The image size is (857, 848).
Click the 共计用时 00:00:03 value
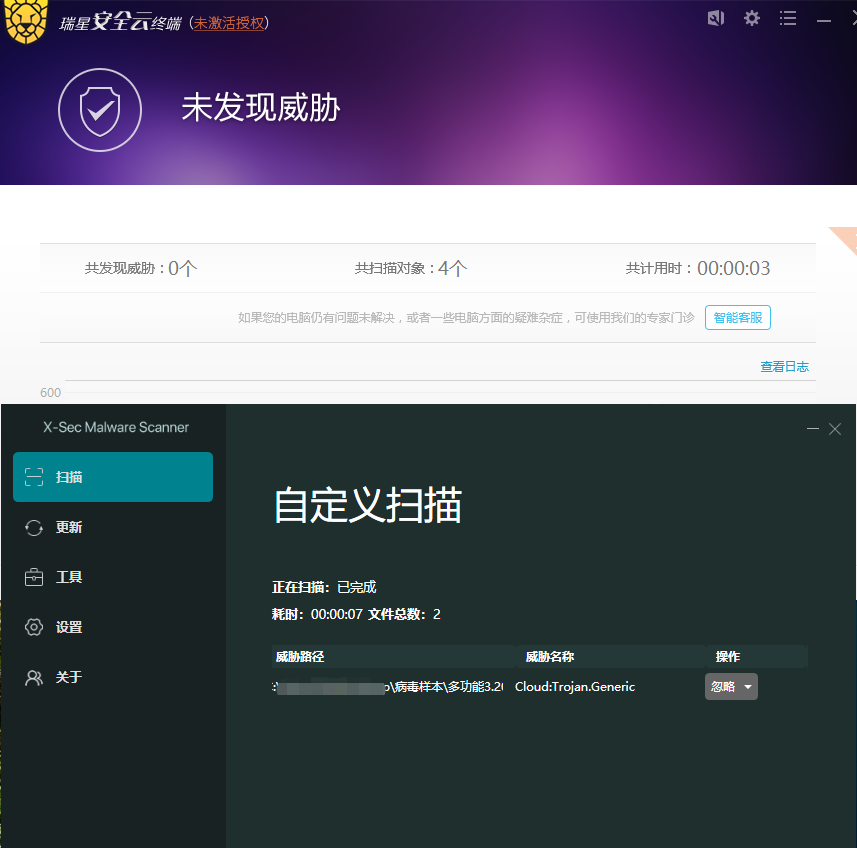[x=733, y=268]
